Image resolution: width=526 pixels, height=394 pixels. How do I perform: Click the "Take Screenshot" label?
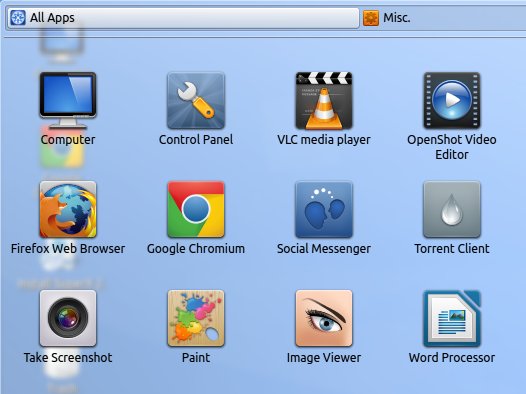(68, 357)
